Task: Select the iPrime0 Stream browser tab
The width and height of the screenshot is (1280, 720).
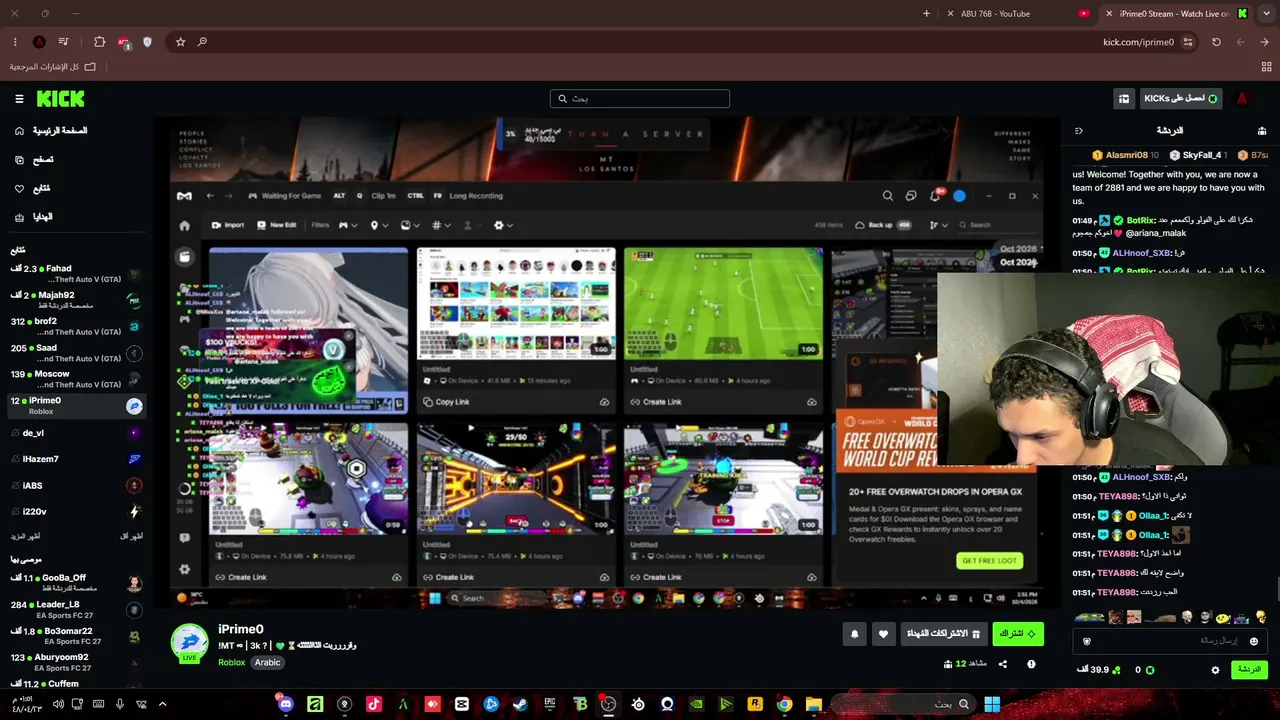Action: pos(1174,13)
